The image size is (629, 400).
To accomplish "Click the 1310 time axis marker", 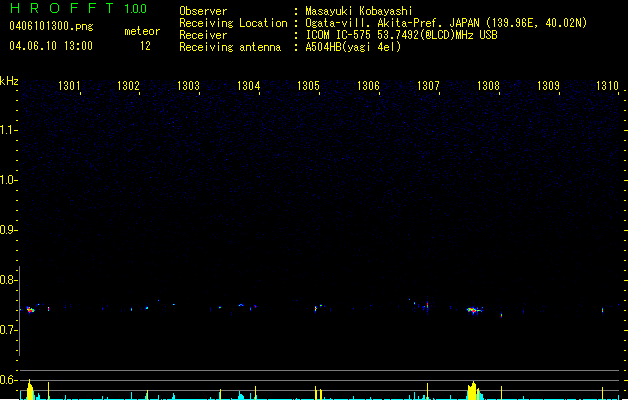I will click(607, 85).
